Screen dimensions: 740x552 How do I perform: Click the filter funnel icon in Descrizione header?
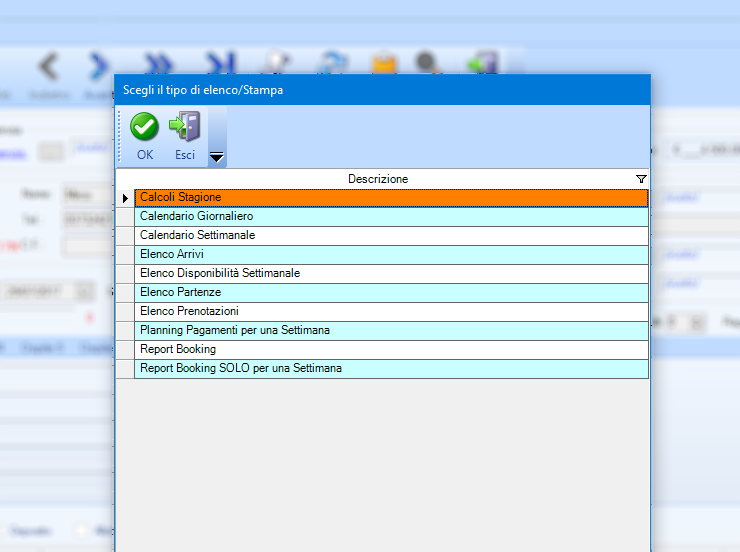[641, 179]
